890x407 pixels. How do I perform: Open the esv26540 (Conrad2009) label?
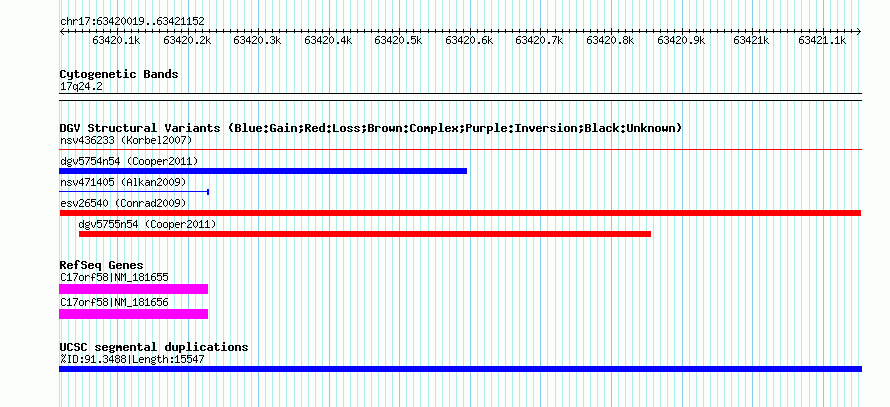(123, 203)
